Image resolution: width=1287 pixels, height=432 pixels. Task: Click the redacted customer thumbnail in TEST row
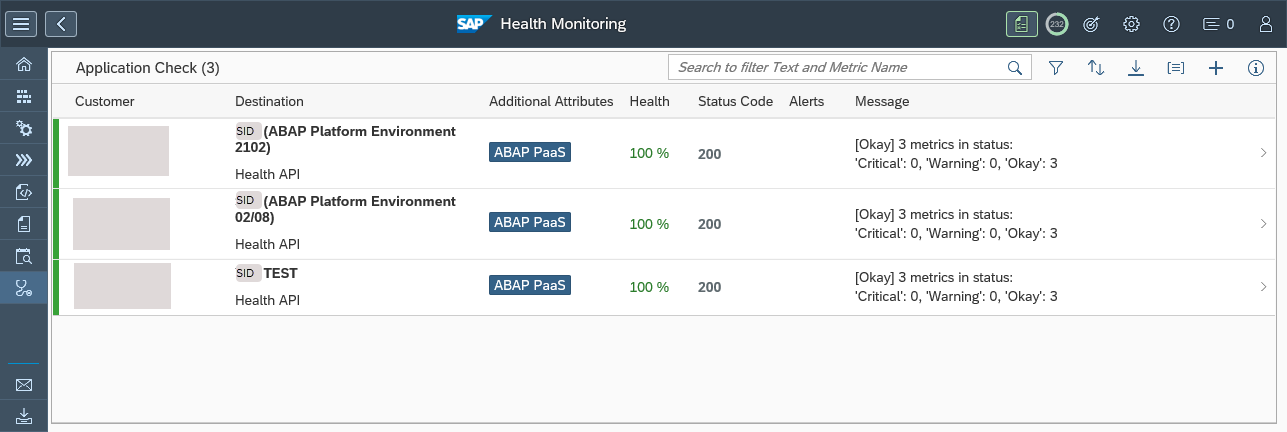pyautogui.click(x=122, y=285)
